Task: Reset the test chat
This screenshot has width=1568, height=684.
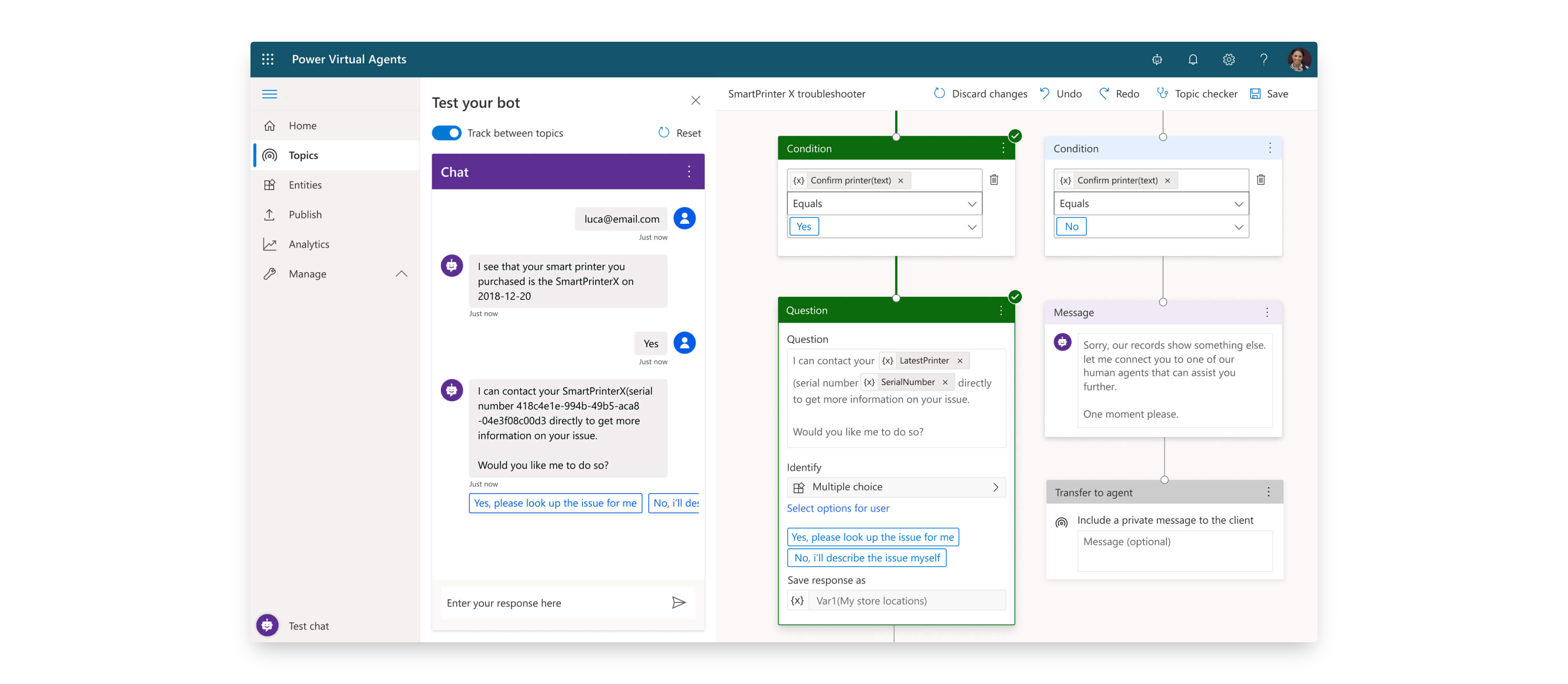Action: 679,133
